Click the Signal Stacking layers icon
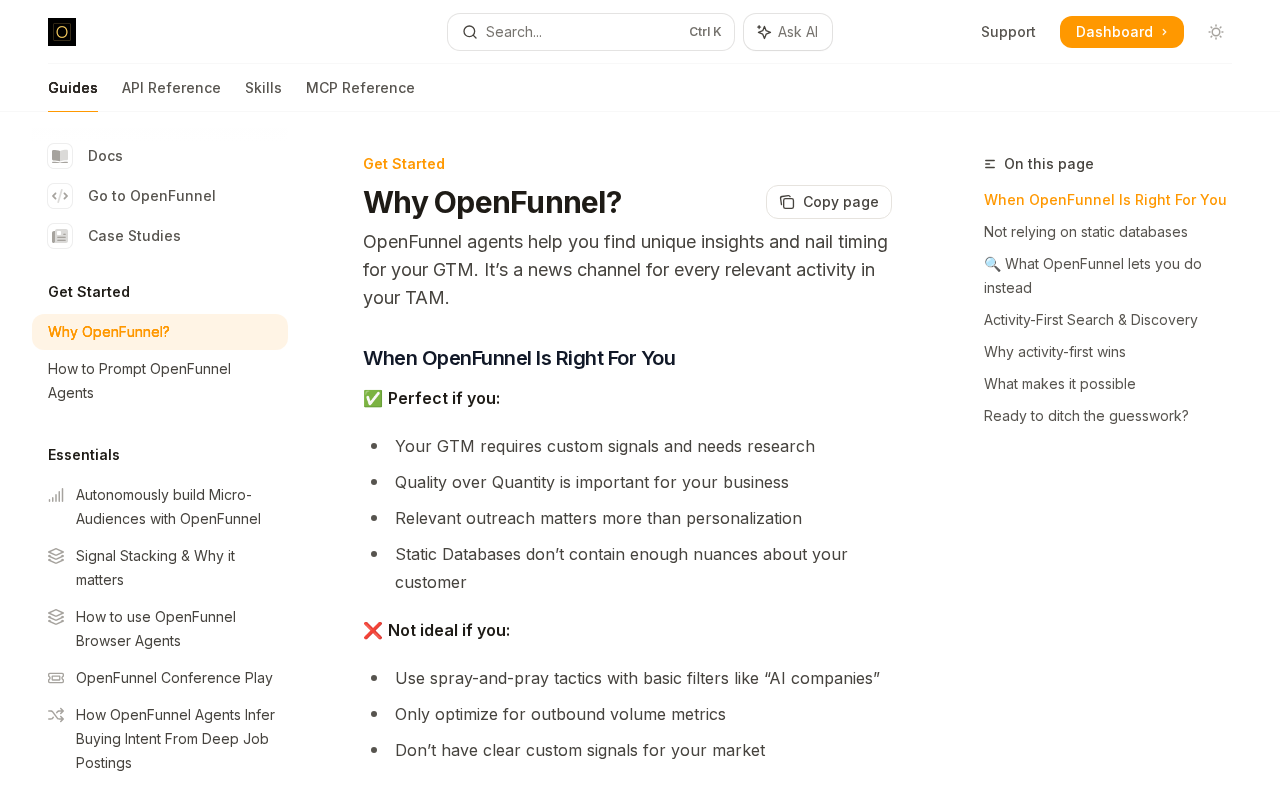 [x=56, y=556]
